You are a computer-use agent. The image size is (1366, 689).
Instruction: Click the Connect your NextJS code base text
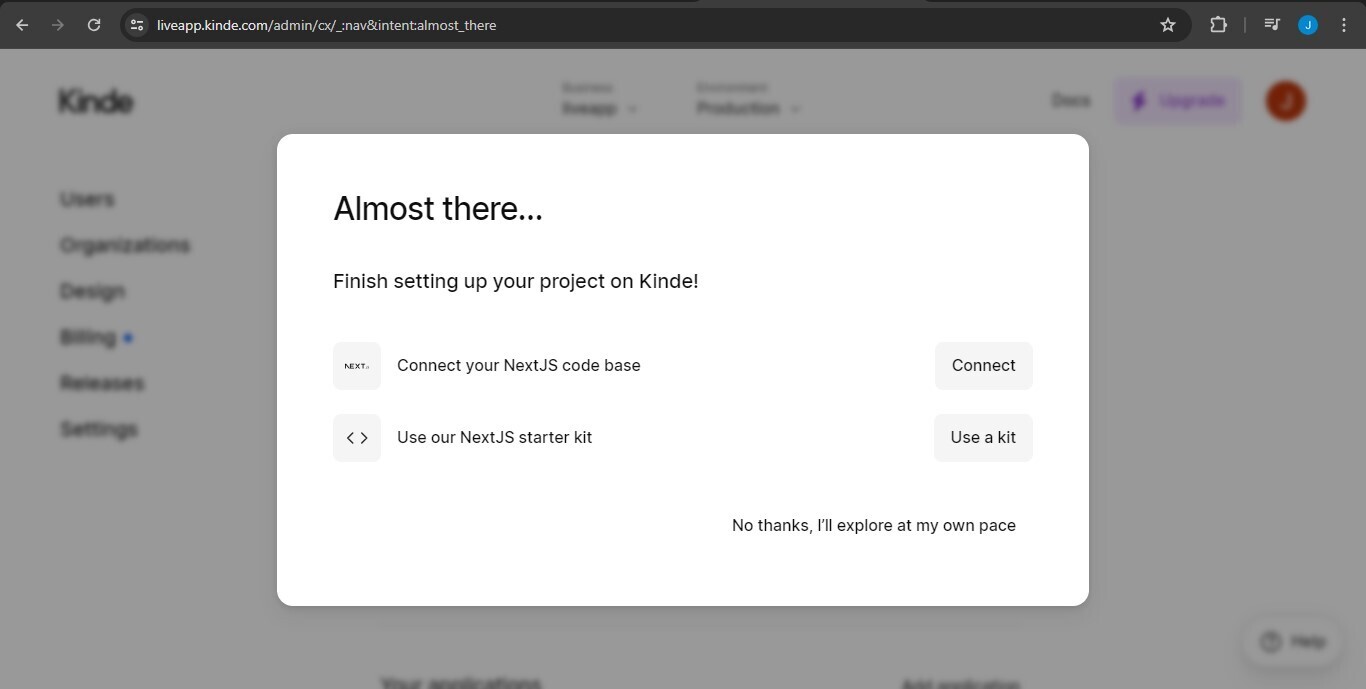[x=519, y=366]
